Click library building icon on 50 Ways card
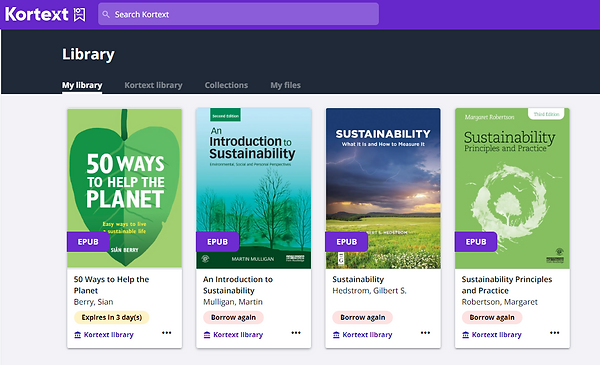 click(77, 335)
